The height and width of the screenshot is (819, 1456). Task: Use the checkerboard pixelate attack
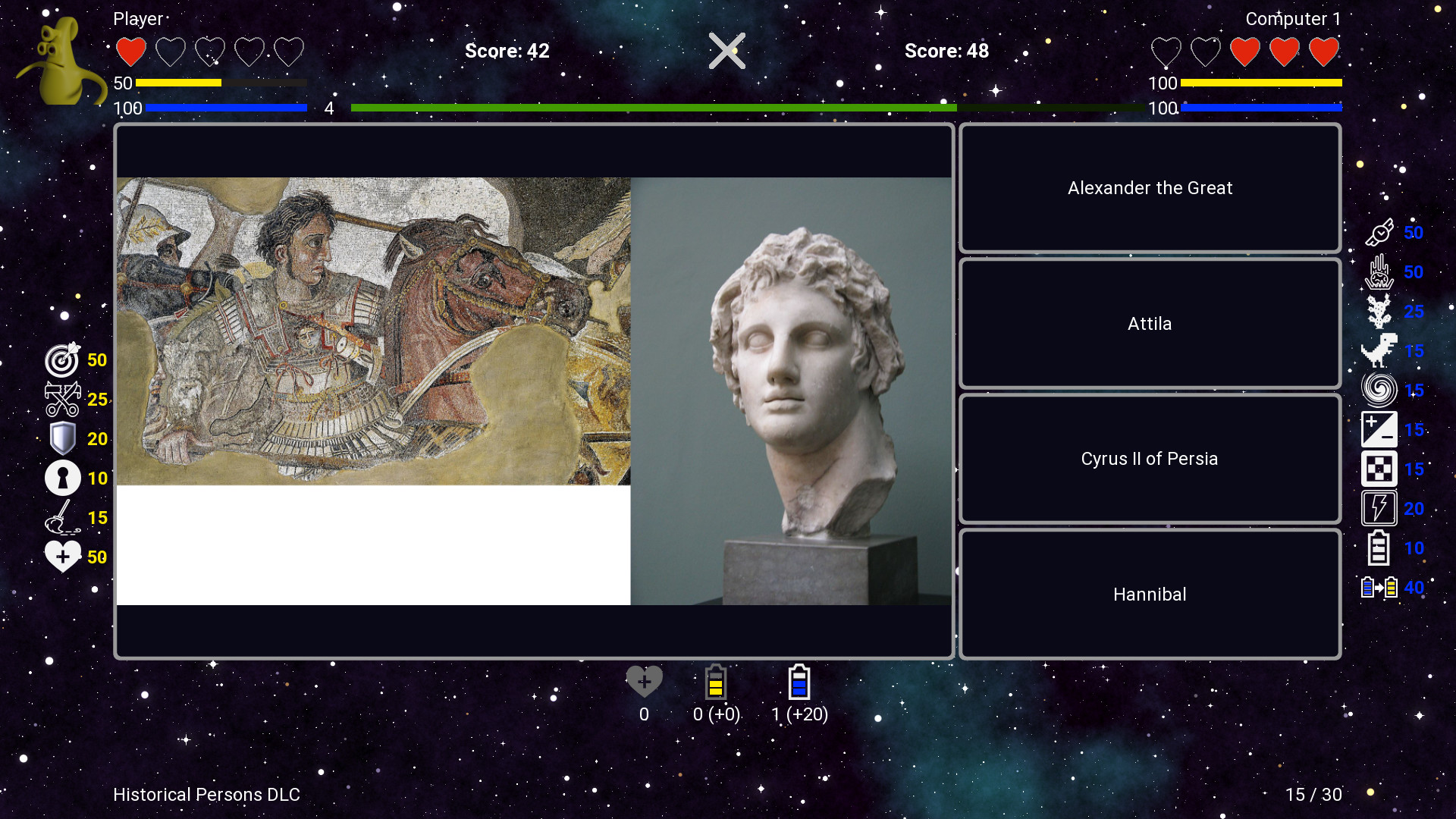click(x=1379, y=469)
